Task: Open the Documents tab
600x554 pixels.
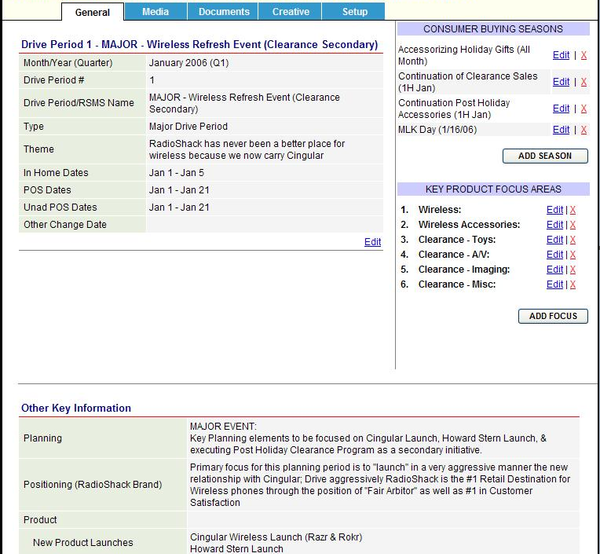Action: click(223, 11)
